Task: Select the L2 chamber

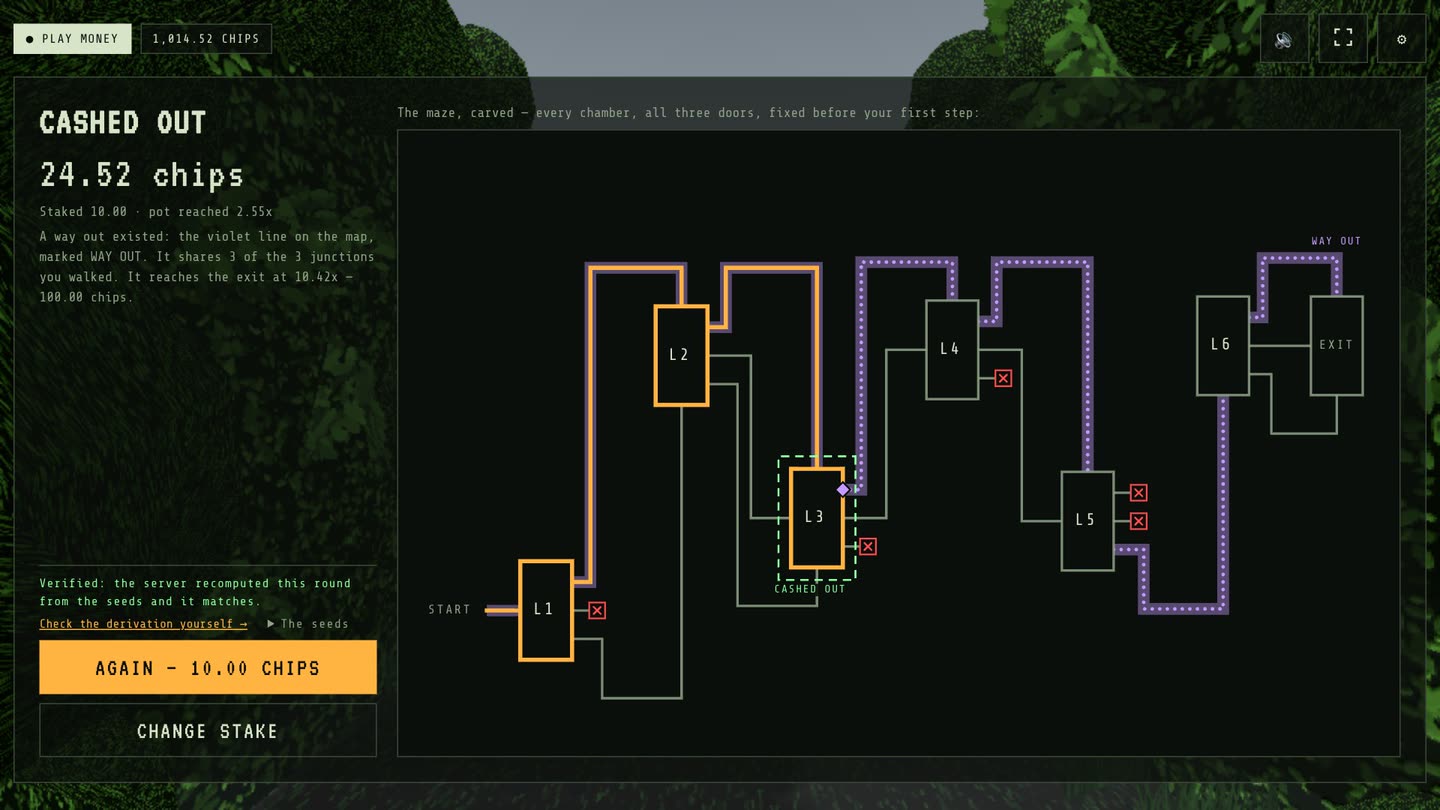Action: click(681, 355)
